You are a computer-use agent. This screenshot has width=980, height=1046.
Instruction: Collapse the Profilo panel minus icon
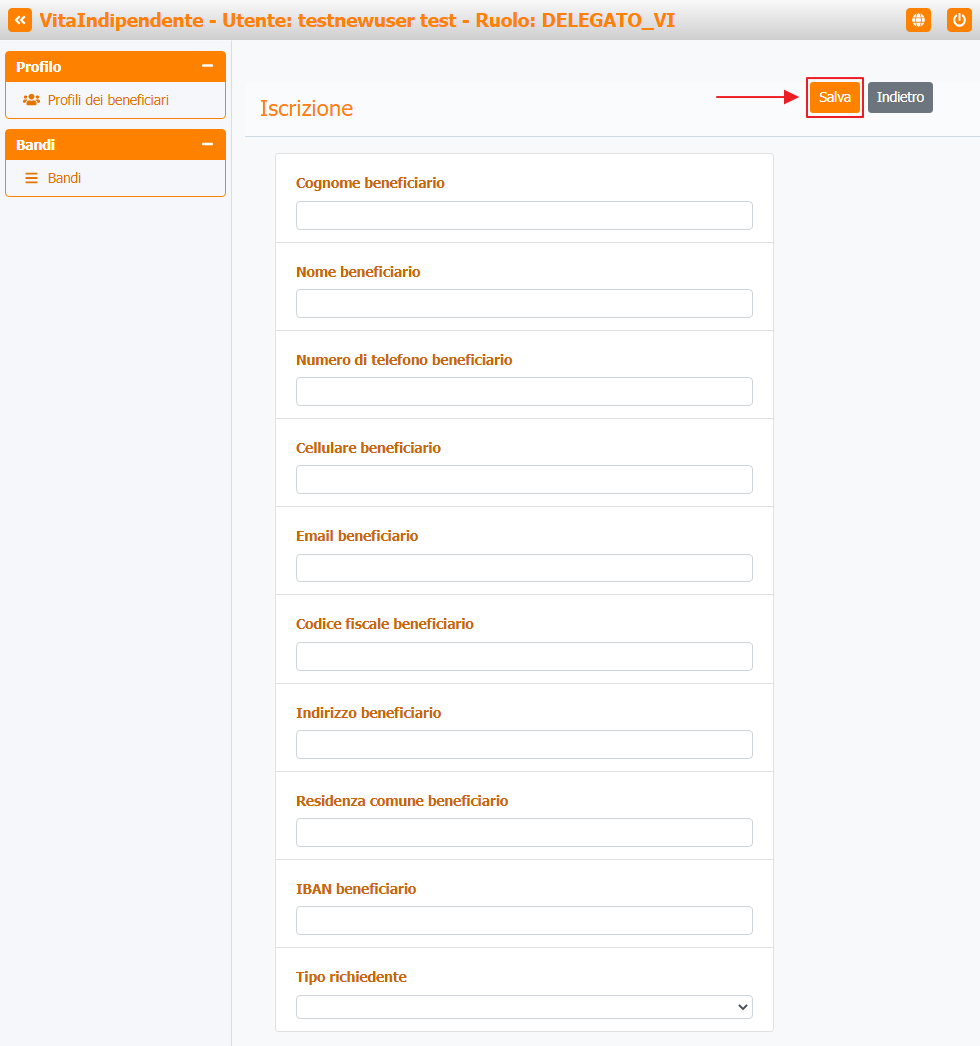pos(207,66)
